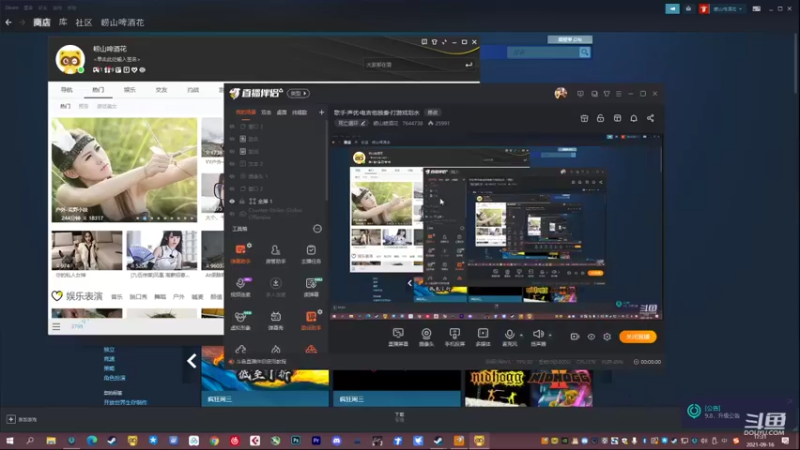Click the multimedia source icon
The width and height of the screenshot is (800, 450).
[x=483, y=334]
